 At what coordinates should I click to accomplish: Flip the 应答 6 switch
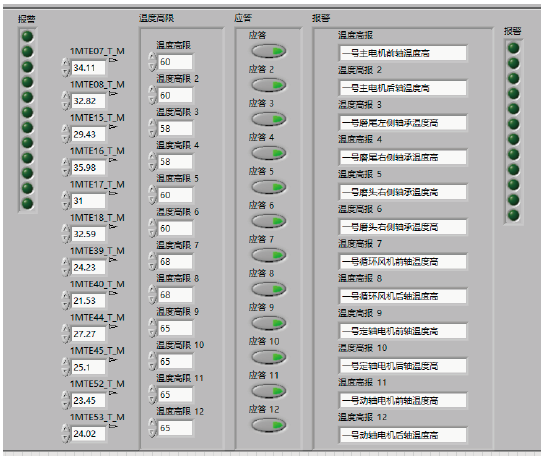click(269, 221)
